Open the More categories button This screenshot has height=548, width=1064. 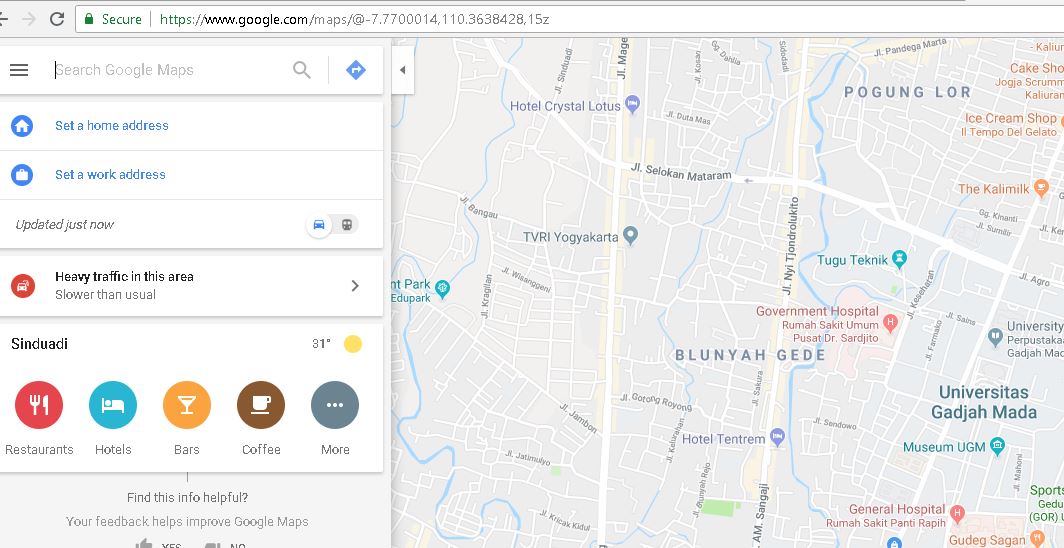(x=335, y=405)
